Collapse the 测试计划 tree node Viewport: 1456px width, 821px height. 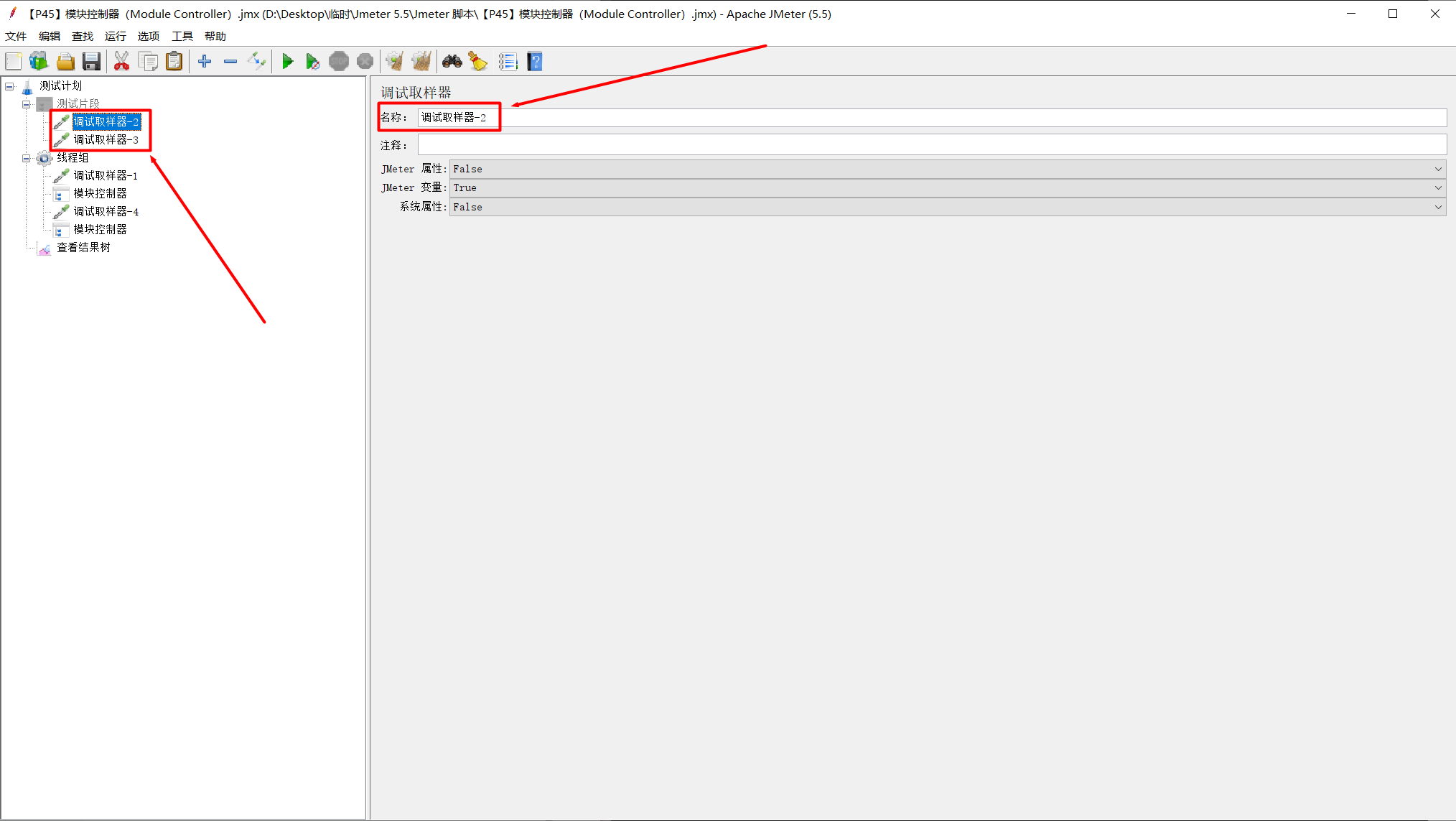(9, 86)
